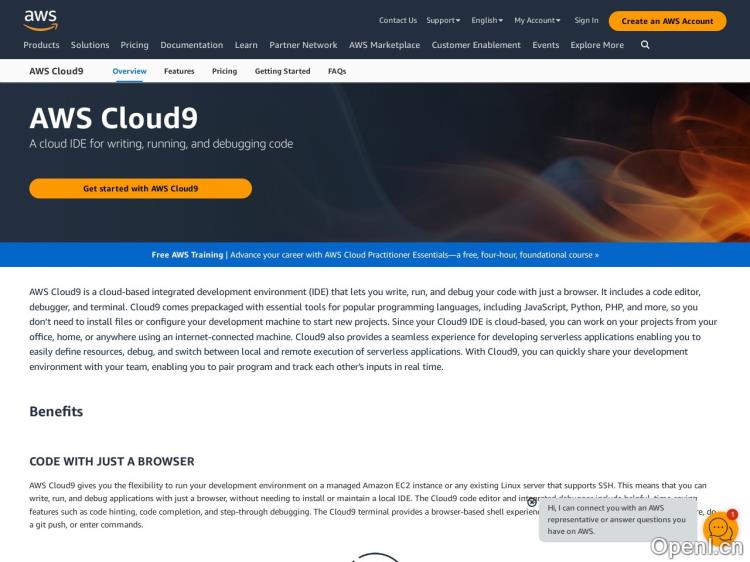Expand the English language dropdown

click(x=487, y=21)
